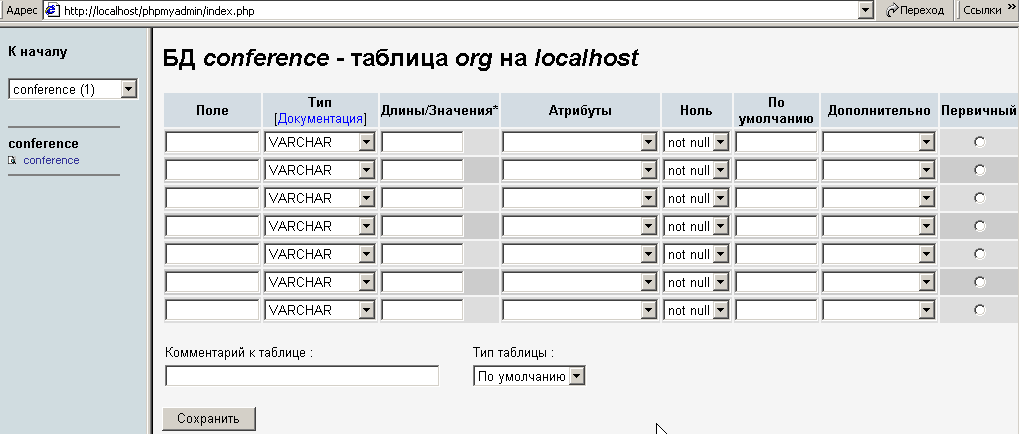
Task: Click the Атрибуты column header
Action: [580, 110]
